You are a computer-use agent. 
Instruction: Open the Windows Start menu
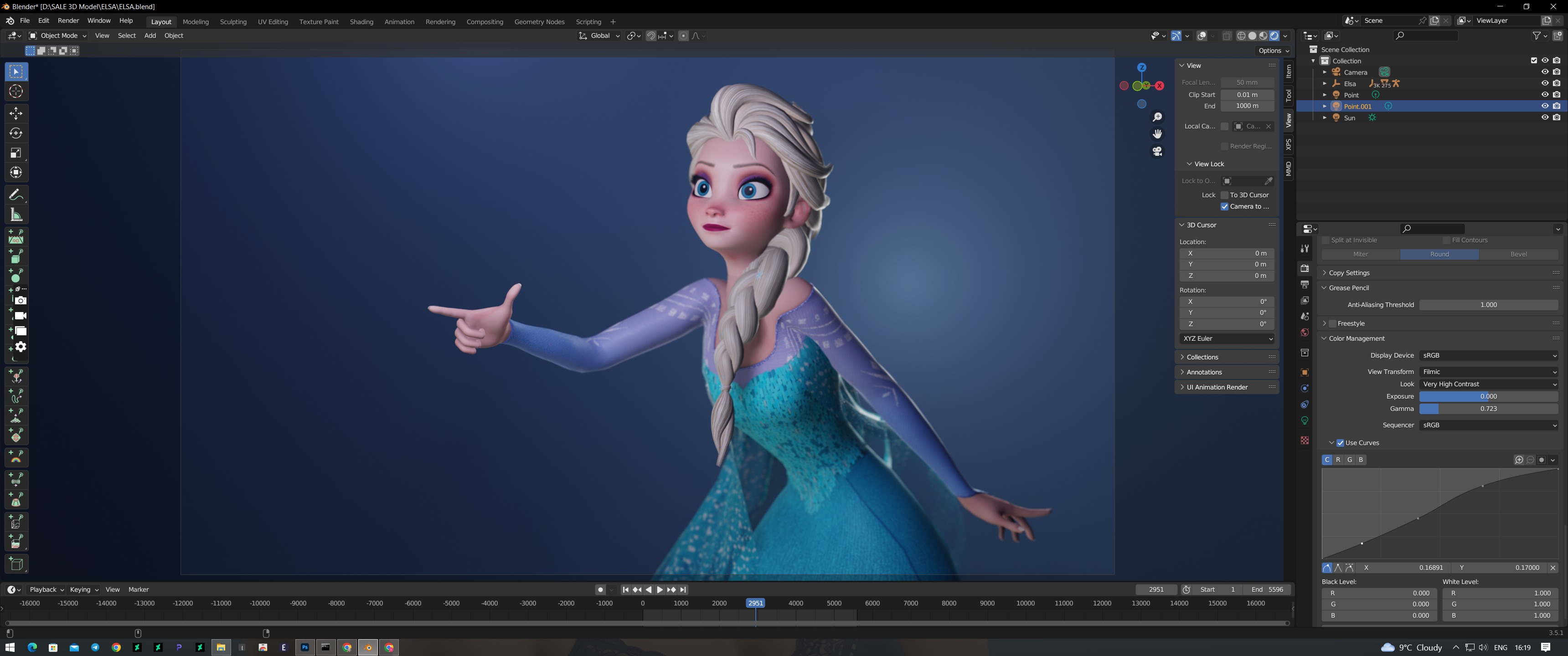tap(10, 647)
